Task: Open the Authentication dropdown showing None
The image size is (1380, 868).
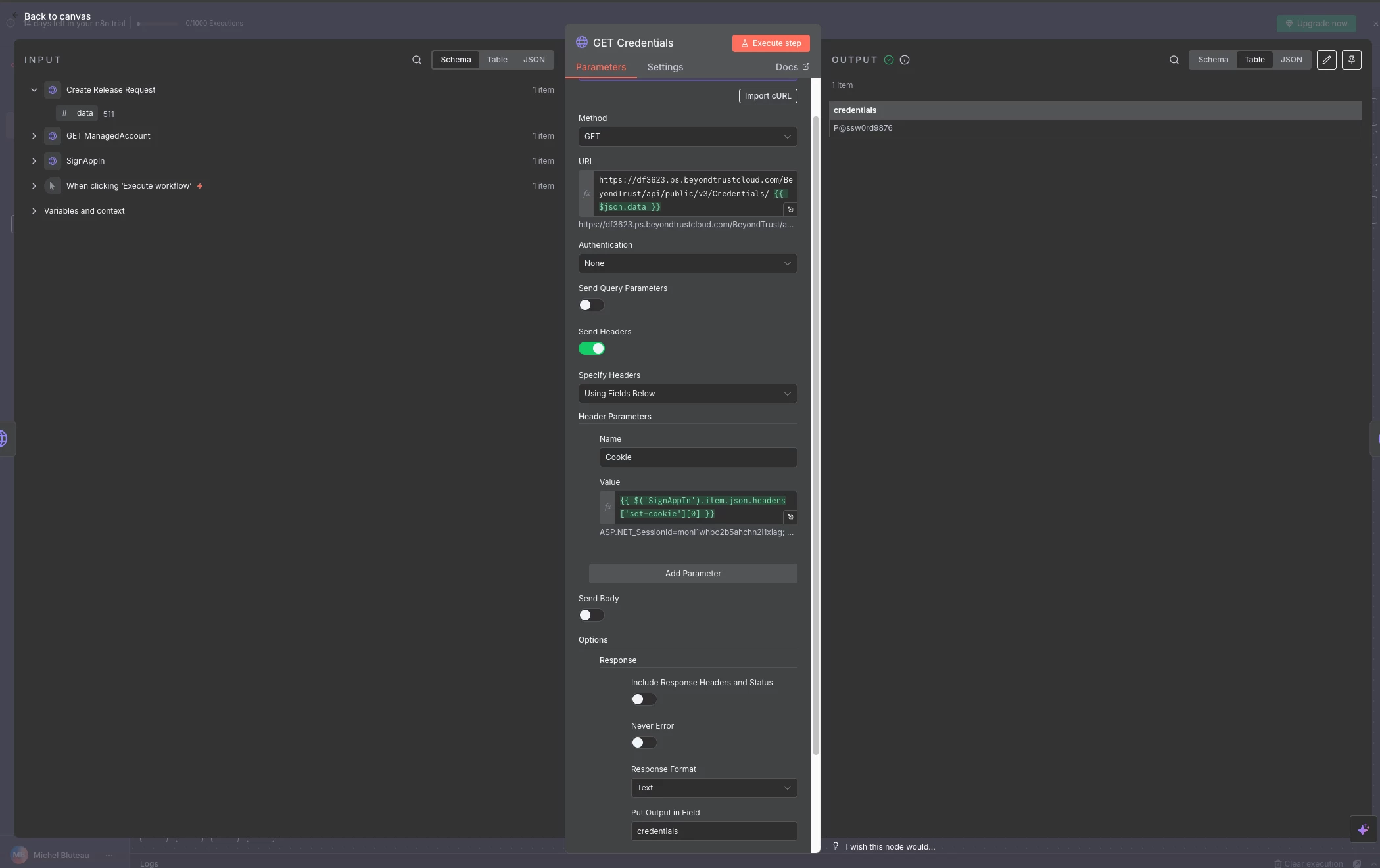Action: pos(688,263)
